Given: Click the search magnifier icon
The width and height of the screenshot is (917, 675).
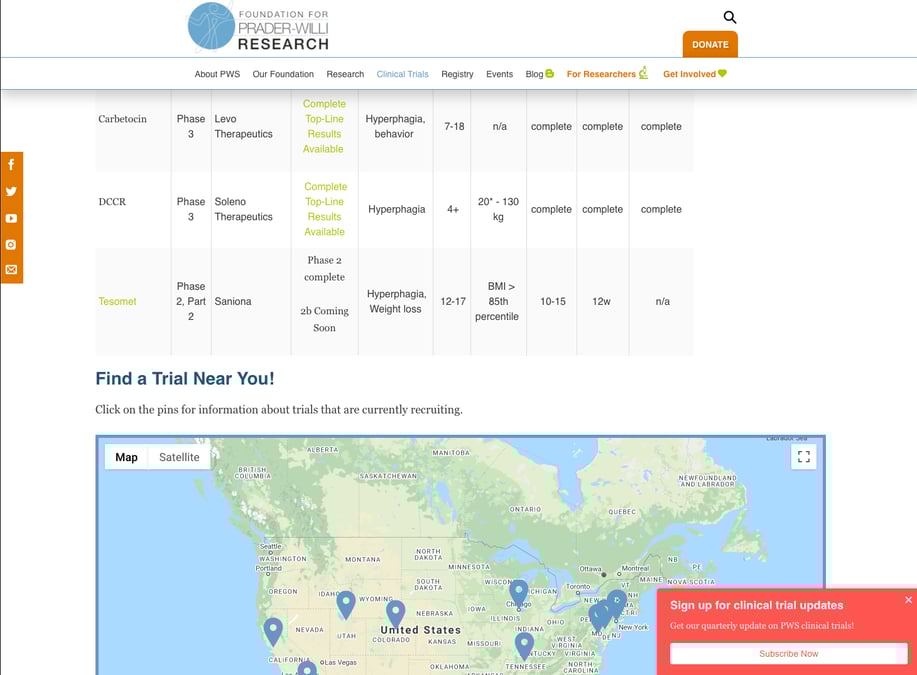Looking at the screenshot, I should pyautogui.click(x=730, y=17).
